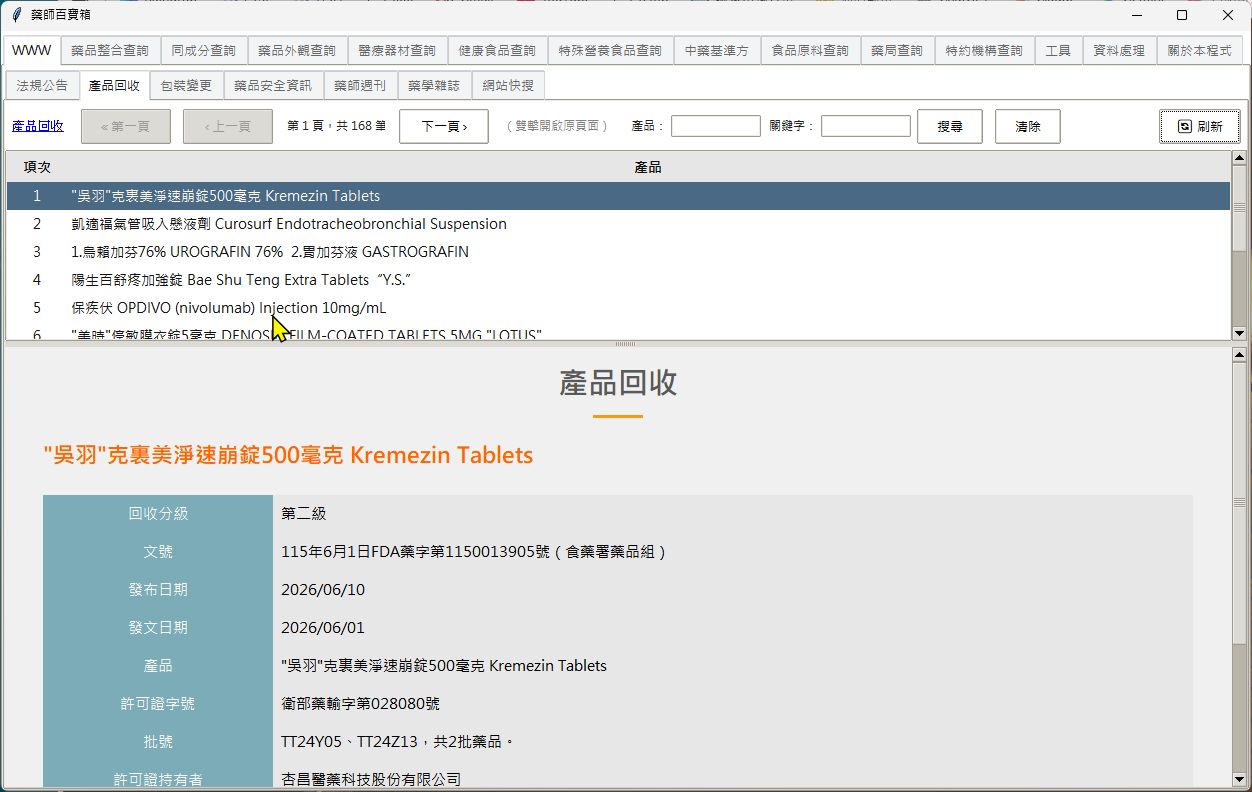
Task: Click the 第一頁 button
Action: point(126,127)
